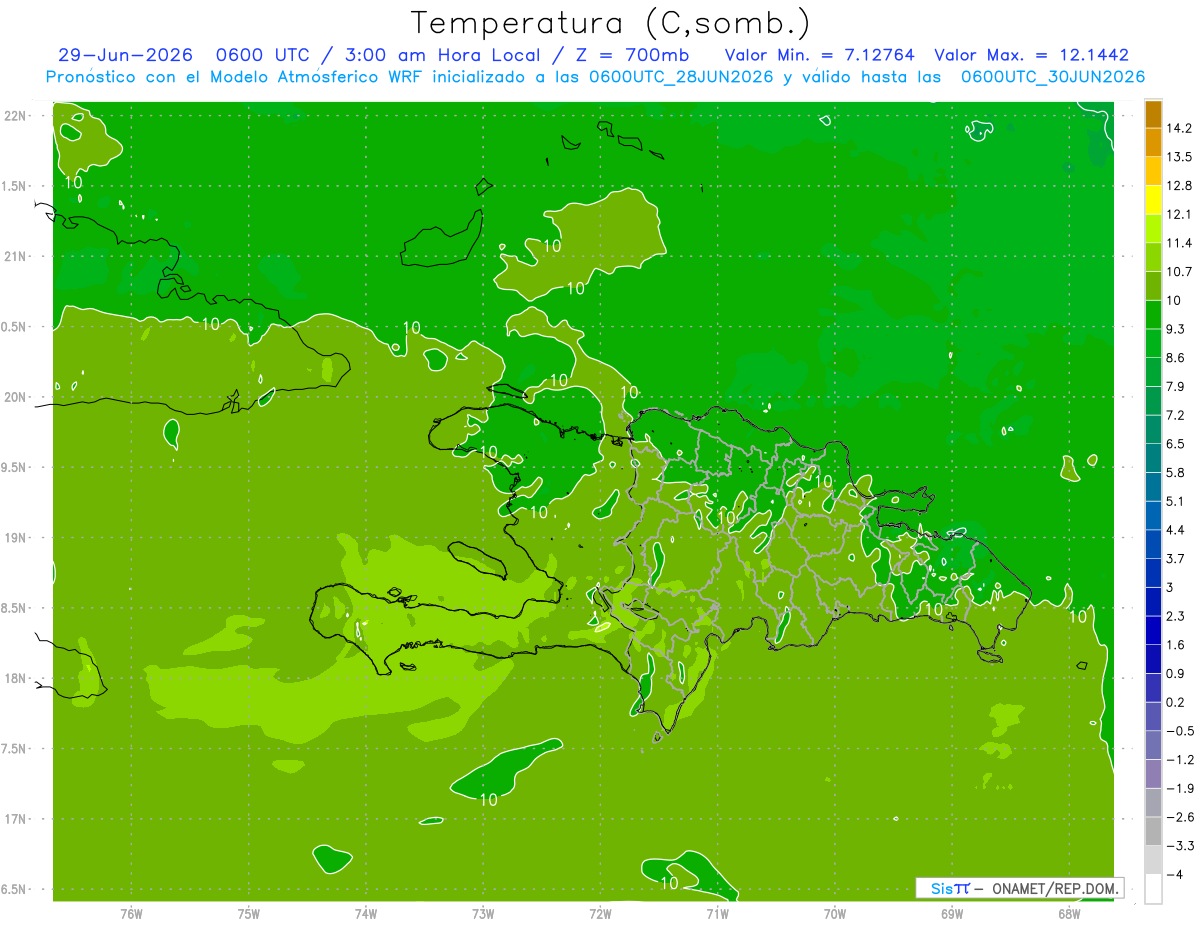
Task: Click the 18N latitude axis label
Action: [x=14, y=678]
